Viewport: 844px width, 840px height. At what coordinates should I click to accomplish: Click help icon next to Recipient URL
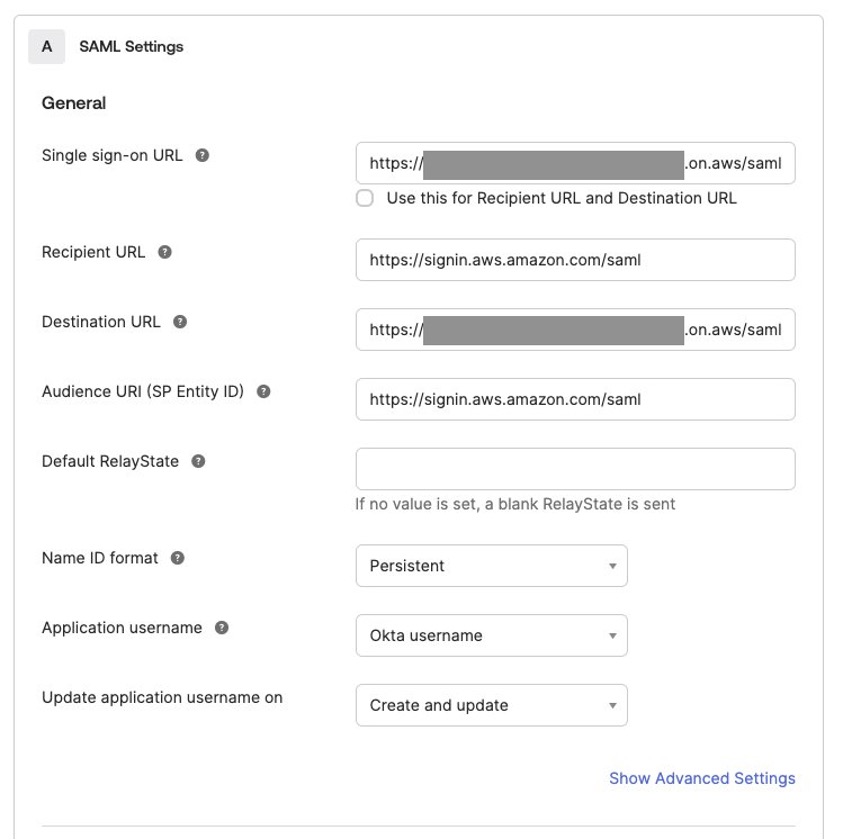[x=165, y=252]
